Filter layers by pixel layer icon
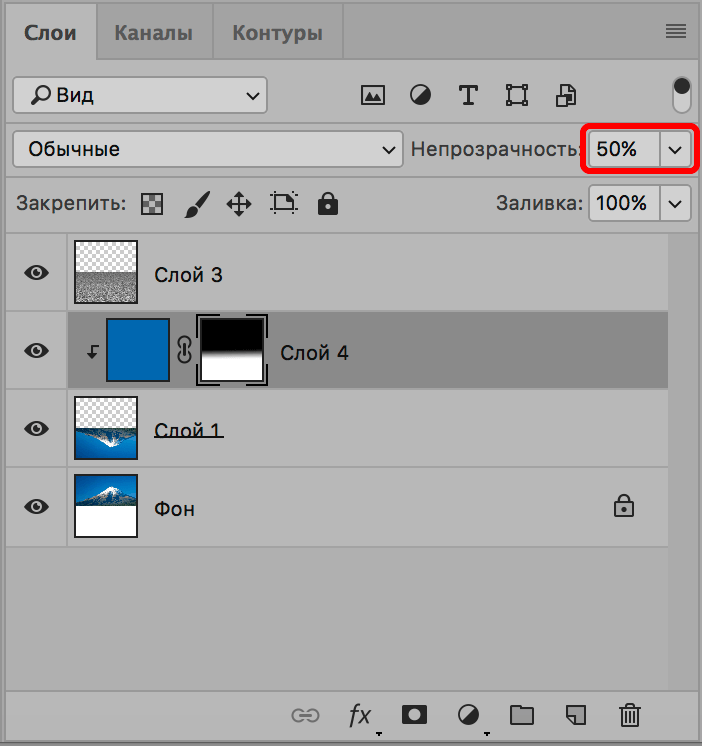Screen dimensions: 702x746 pyautogui.click(x=373, y=95)
